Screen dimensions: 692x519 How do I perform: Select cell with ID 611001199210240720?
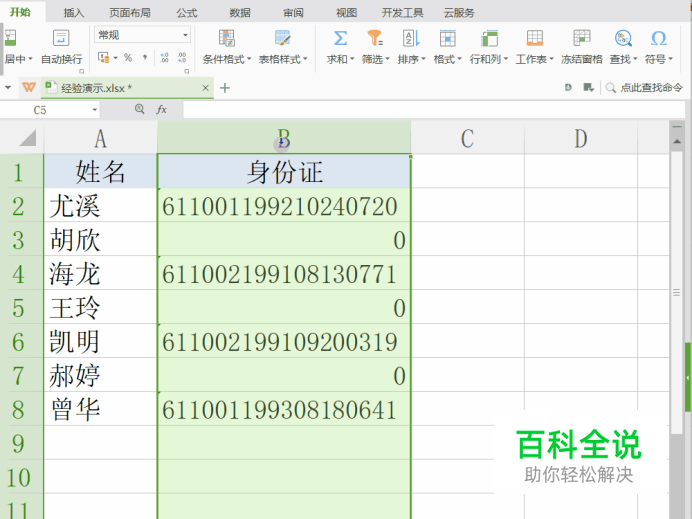(x=284, y=206)
